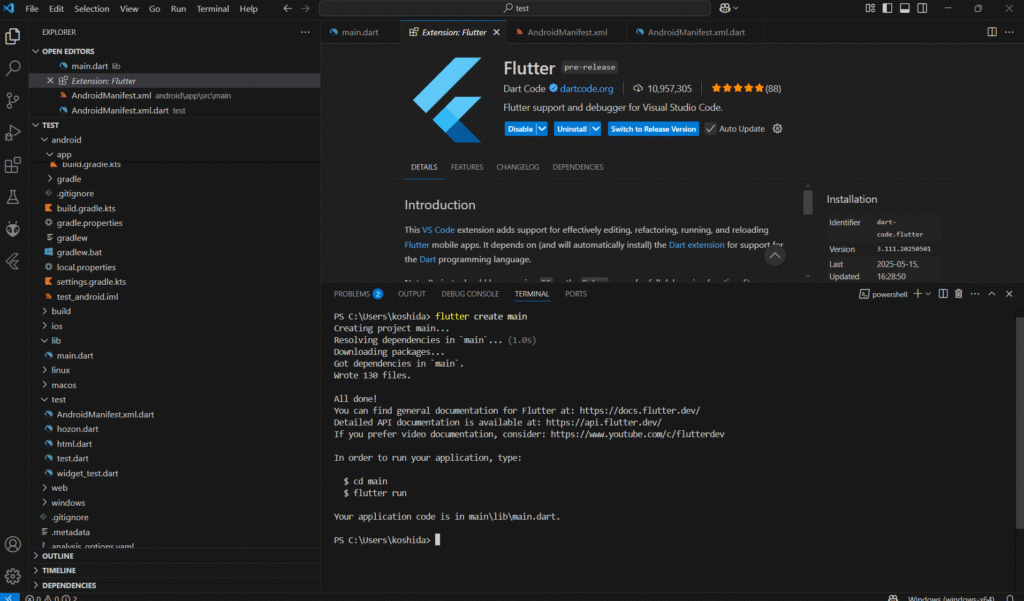The image size is (1024, 601).
Task: Open the File menu
Action: [x=31, y=8]
